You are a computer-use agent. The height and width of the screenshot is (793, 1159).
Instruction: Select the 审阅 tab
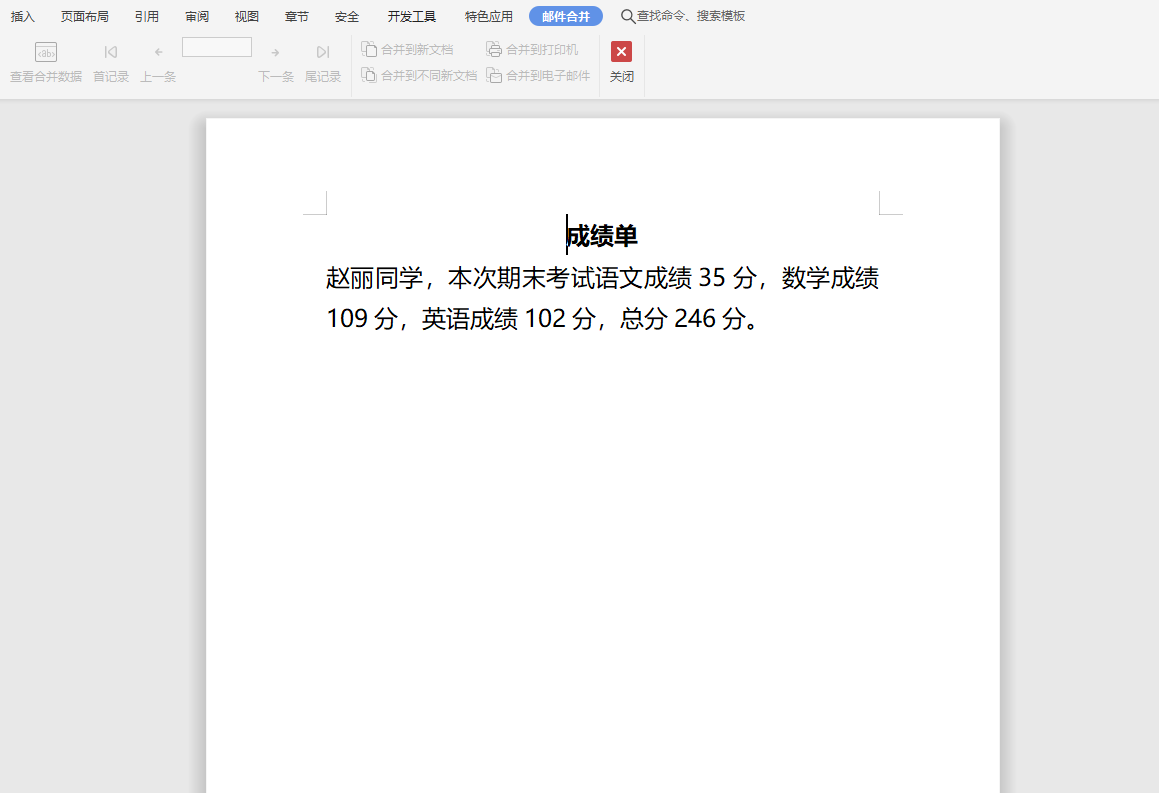(197, 16)
